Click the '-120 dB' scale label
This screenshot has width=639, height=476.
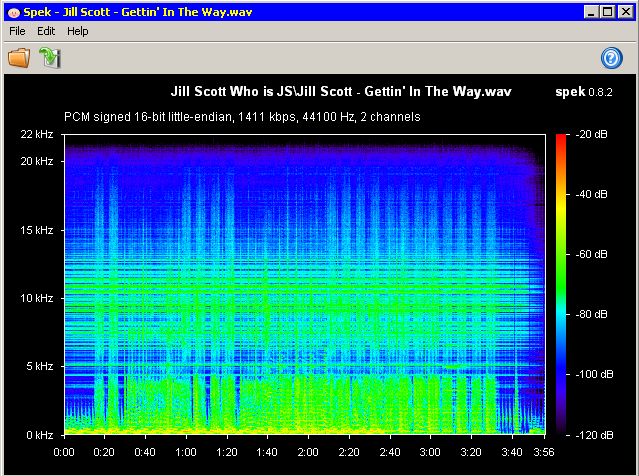(594, 435)
